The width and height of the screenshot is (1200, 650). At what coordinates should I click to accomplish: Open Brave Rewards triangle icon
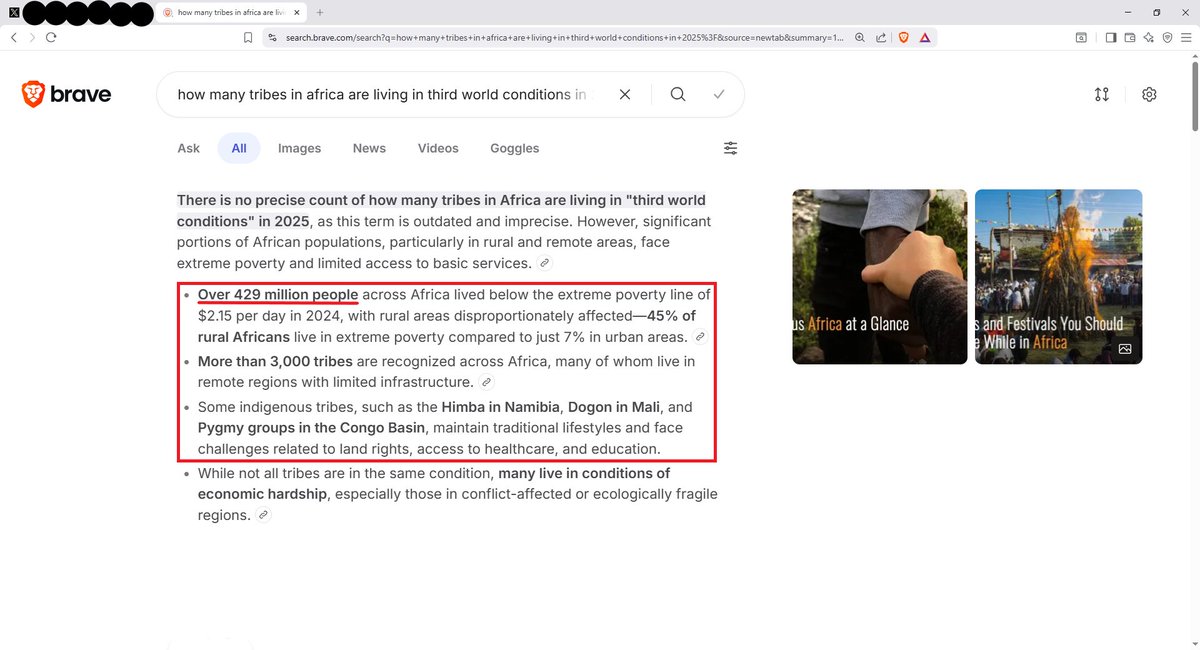click(925, 37)
